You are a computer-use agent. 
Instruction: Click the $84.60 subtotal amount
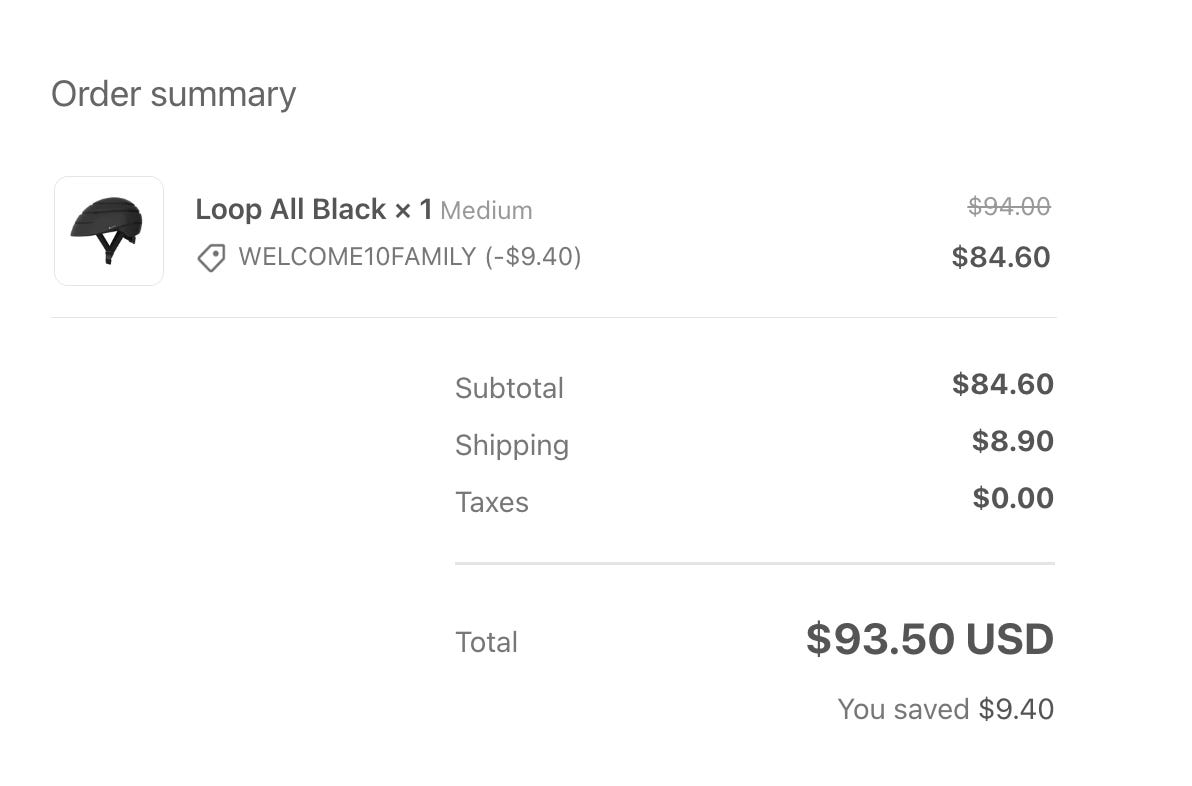(1002, 384)
